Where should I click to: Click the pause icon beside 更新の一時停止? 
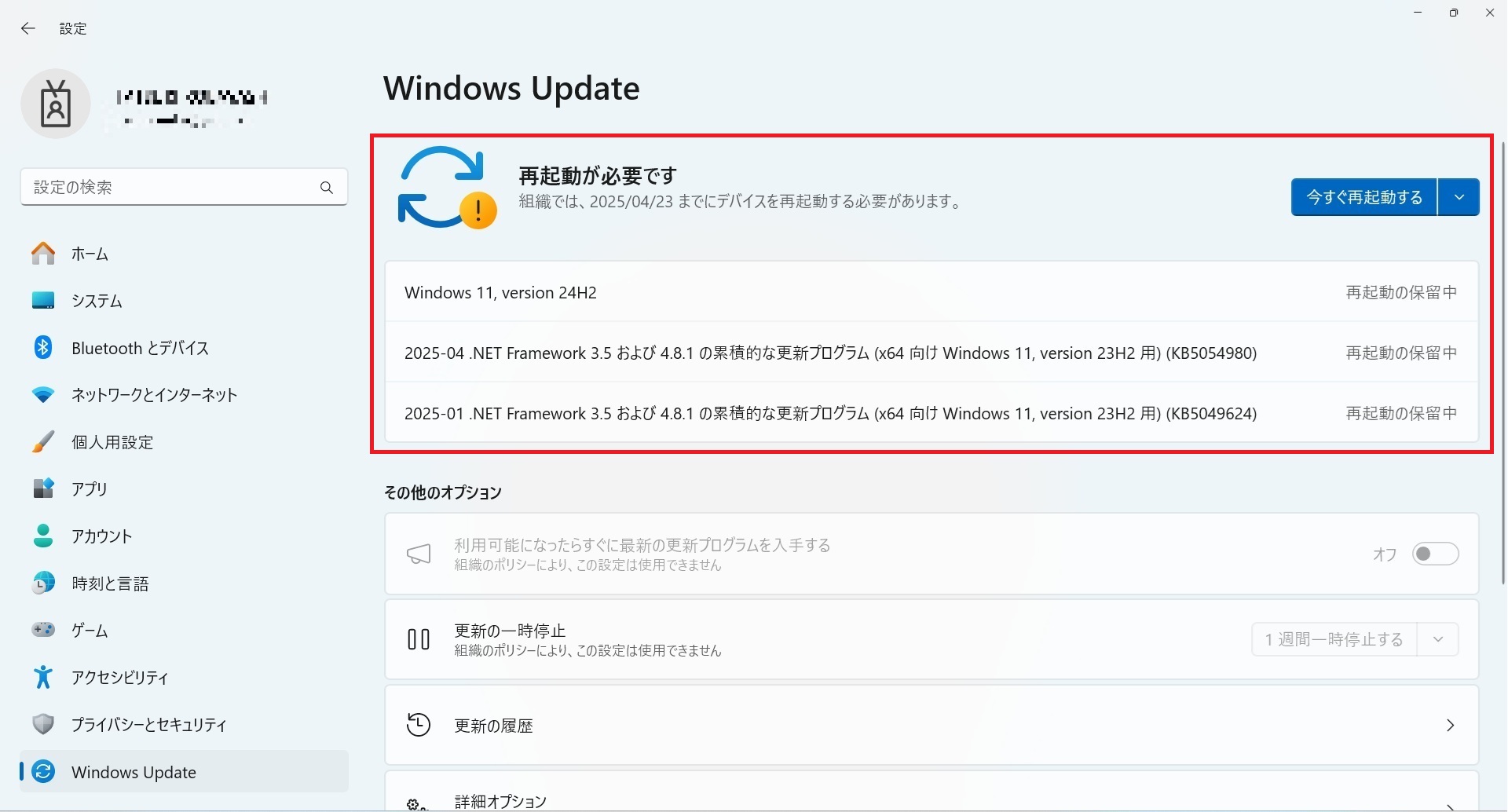point(419,639)
